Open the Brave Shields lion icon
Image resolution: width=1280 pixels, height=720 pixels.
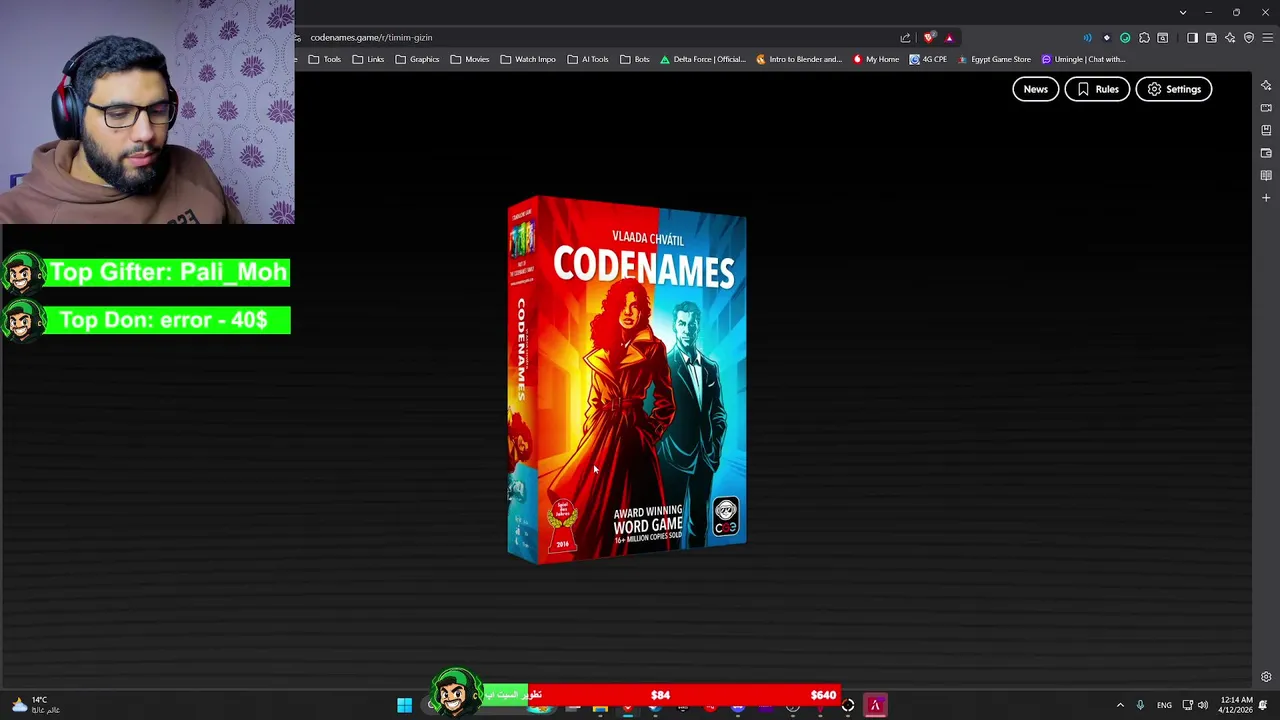coord(929,38)
